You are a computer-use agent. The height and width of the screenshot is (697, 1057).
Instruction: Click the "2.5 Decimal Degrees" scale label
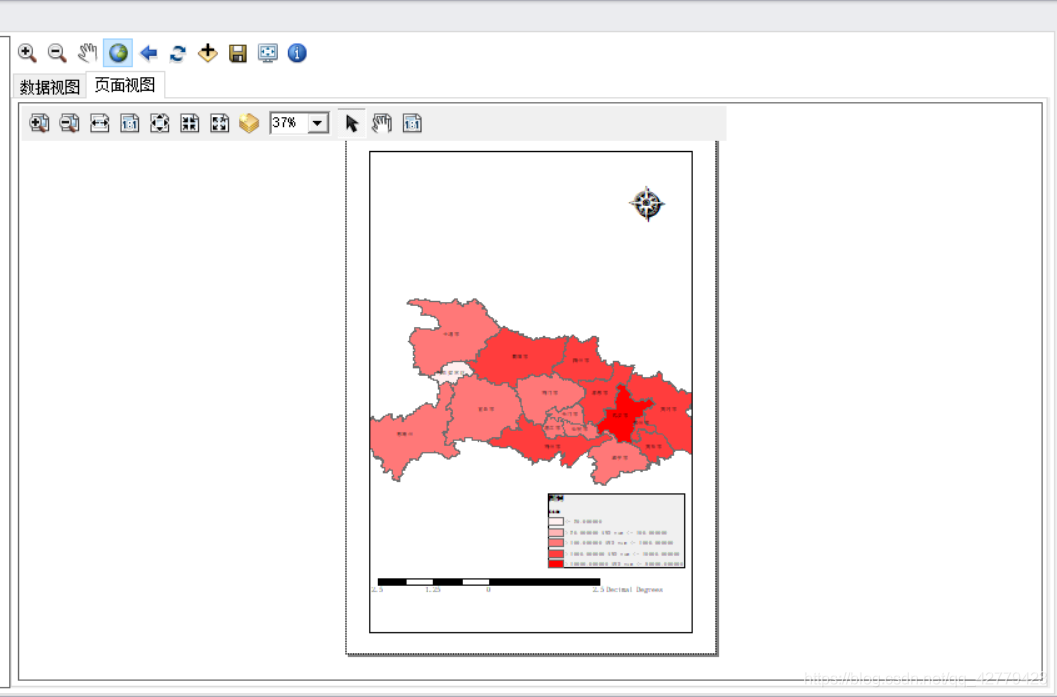(628, 590)
